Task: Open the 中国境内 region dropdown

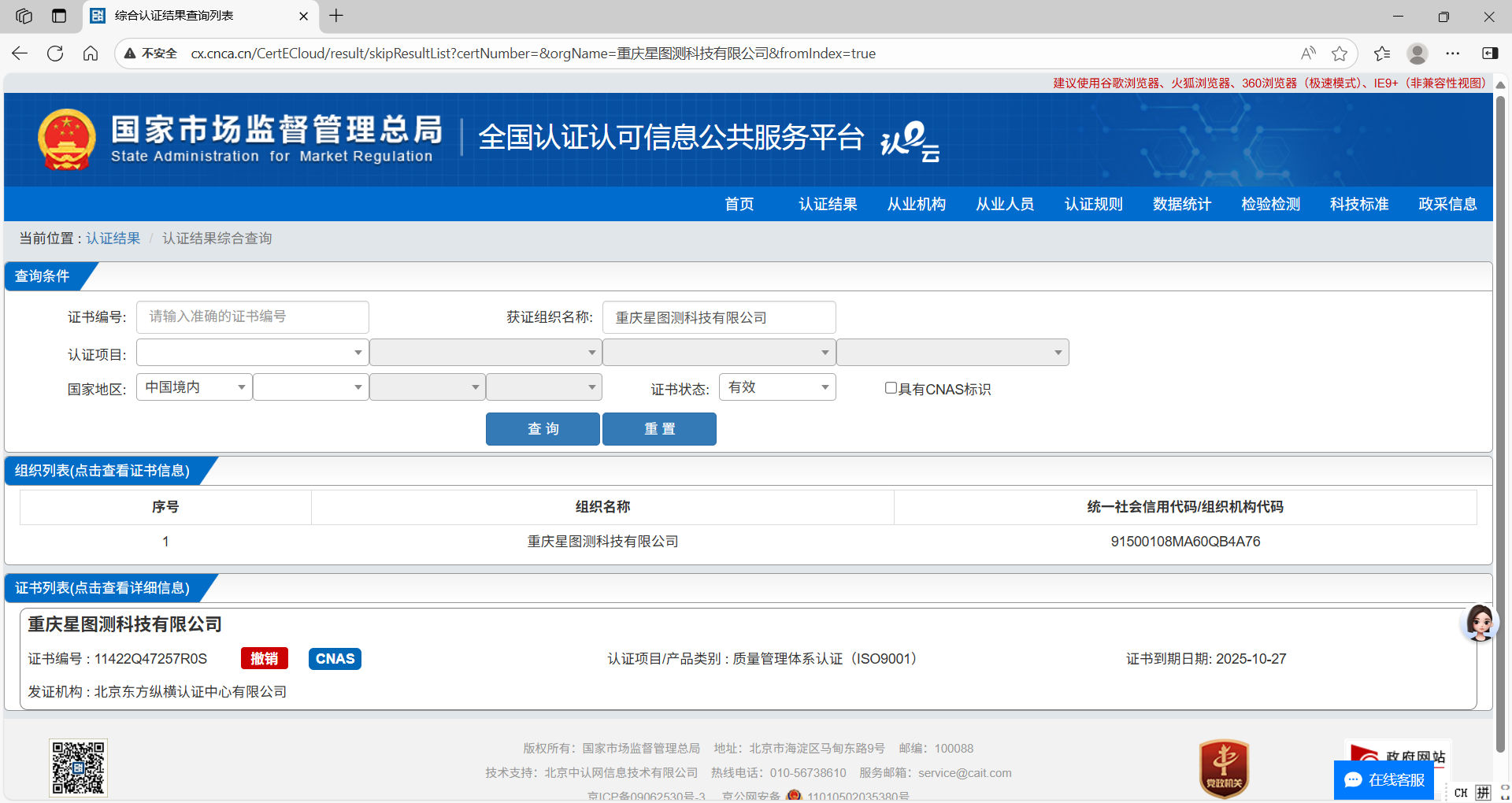Action: pos(194,387)
